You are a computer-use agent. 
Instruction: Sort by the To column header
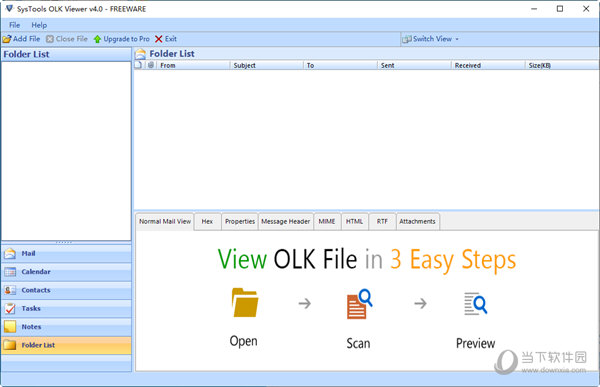point(340,65)
